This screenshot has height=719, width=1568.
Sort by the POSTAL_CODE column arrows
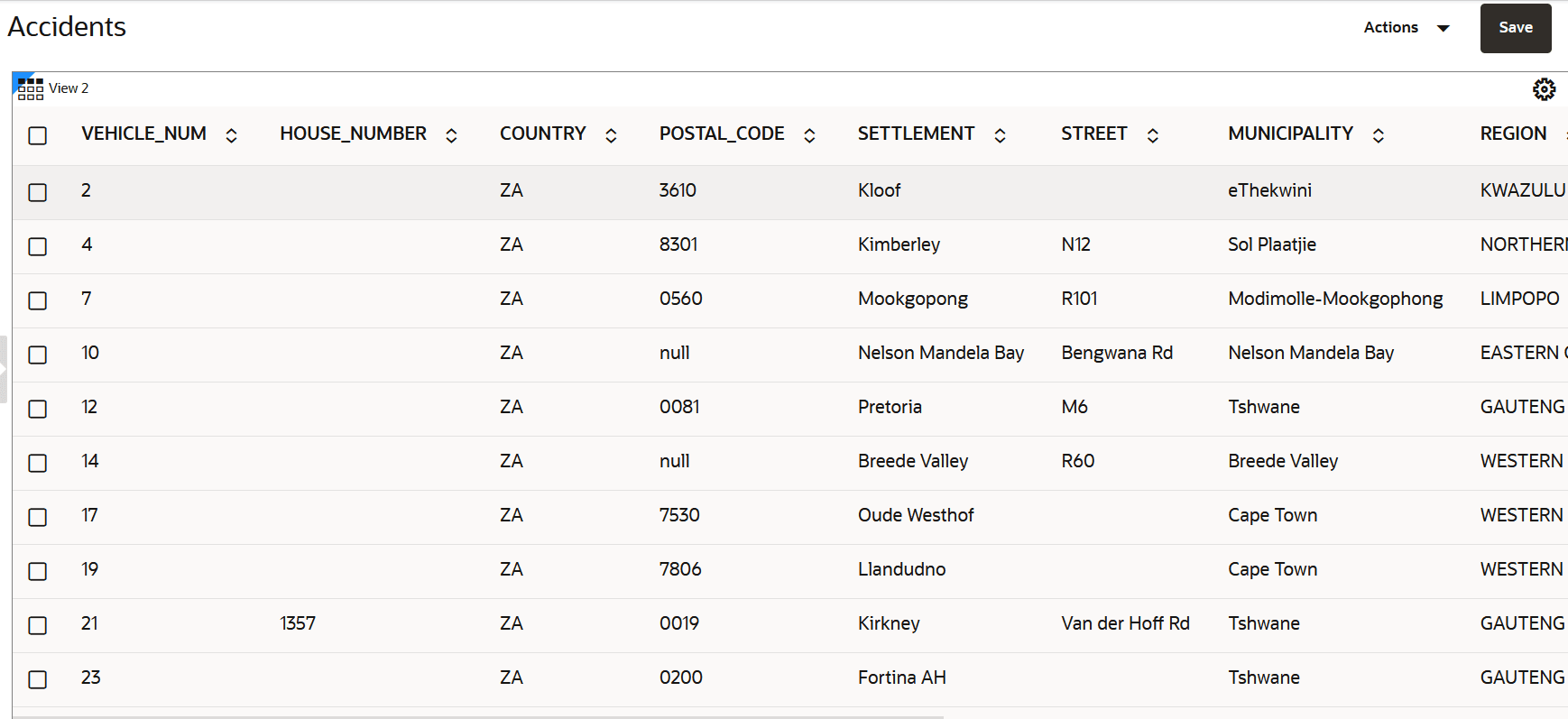pos(810,135)
